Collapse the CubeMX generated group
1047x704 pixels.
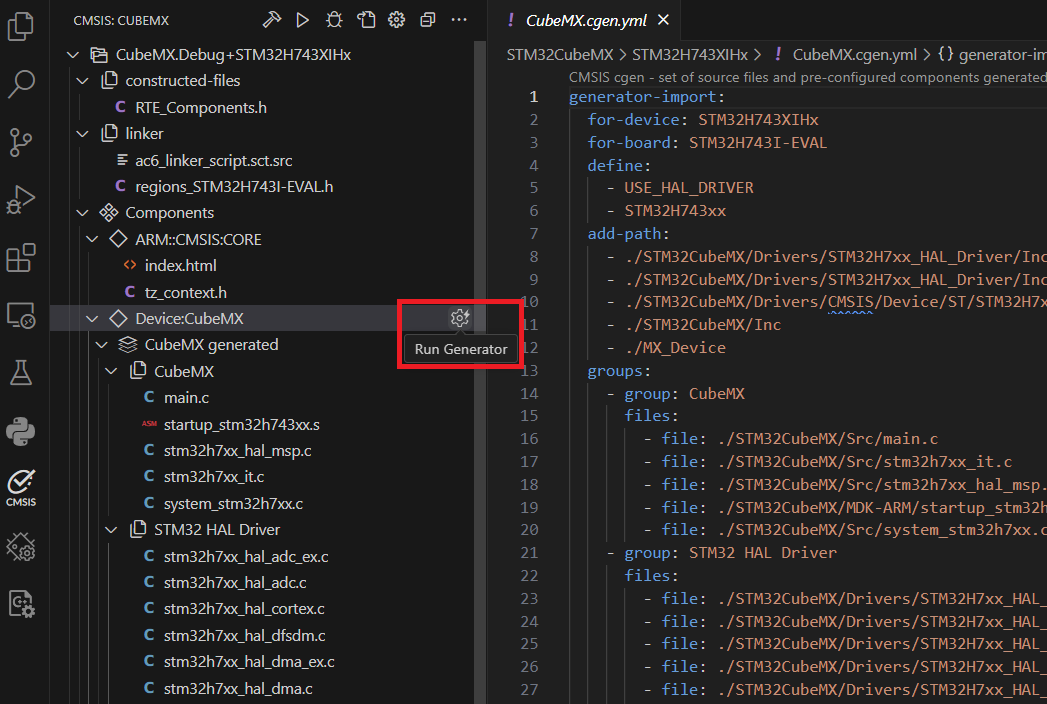coord(101,344)
